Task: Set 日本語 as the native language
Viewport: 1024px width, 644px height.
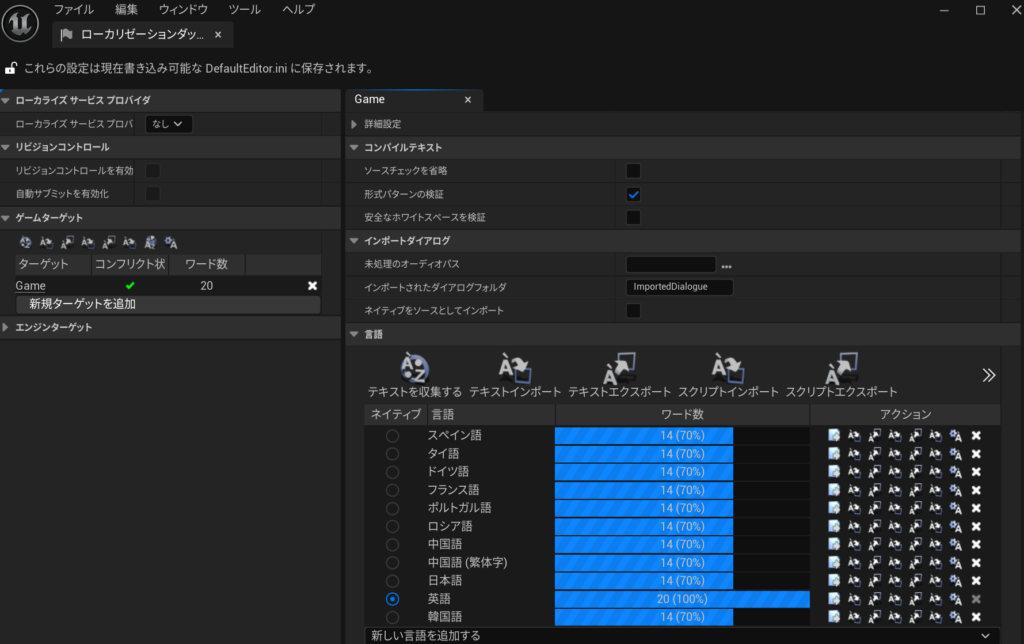Action: tap(392, 581)
